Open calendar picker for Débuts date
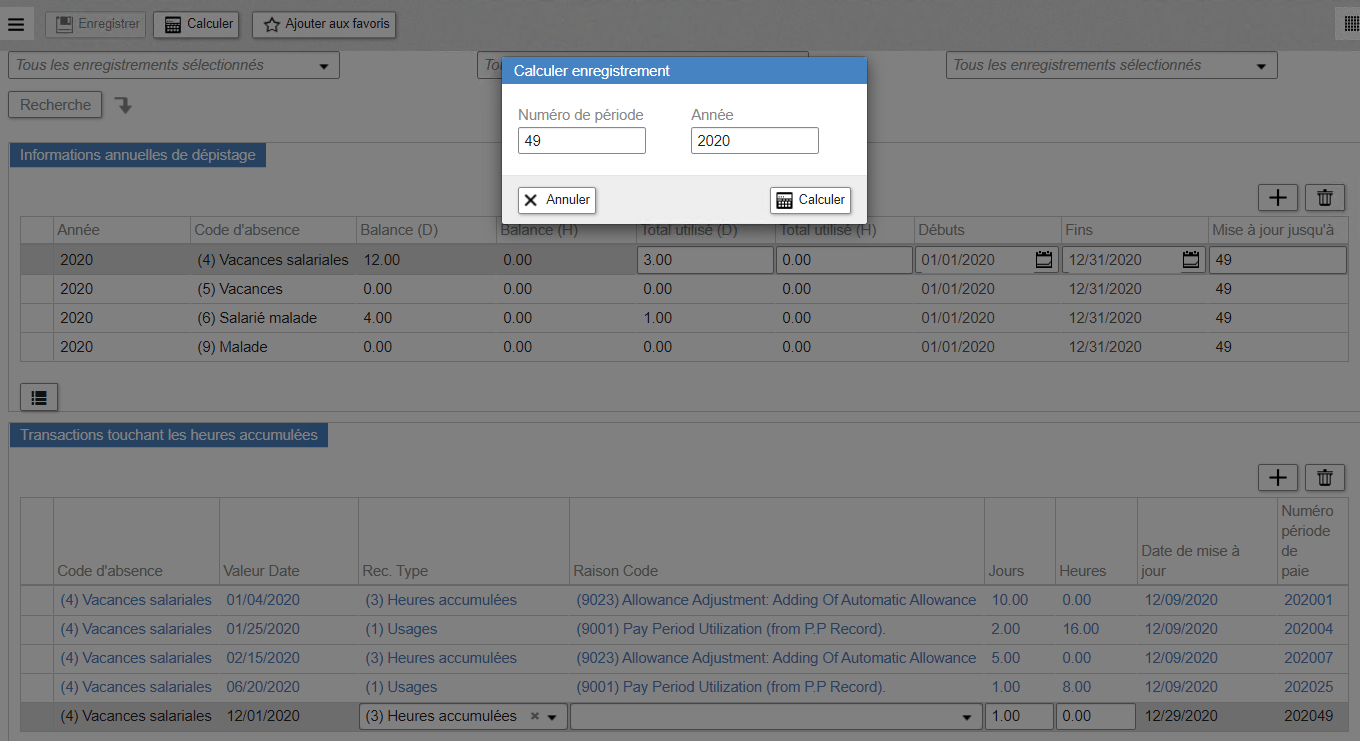Screen dimensions: 1360x741 [1044, 260]
